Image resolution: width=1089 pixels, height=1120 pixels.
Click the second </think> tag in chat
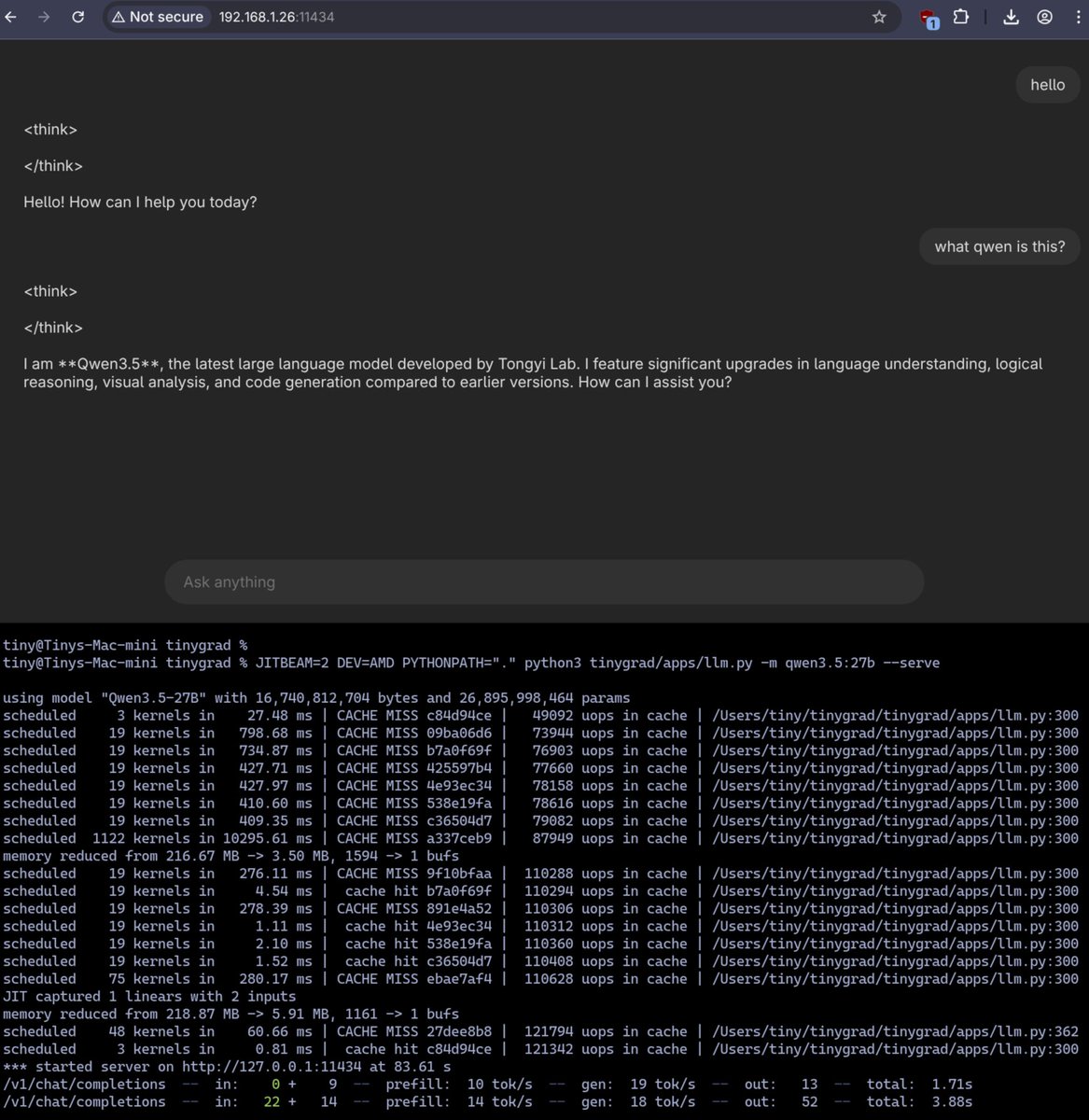pyautogui.click(x=53, y=328)
